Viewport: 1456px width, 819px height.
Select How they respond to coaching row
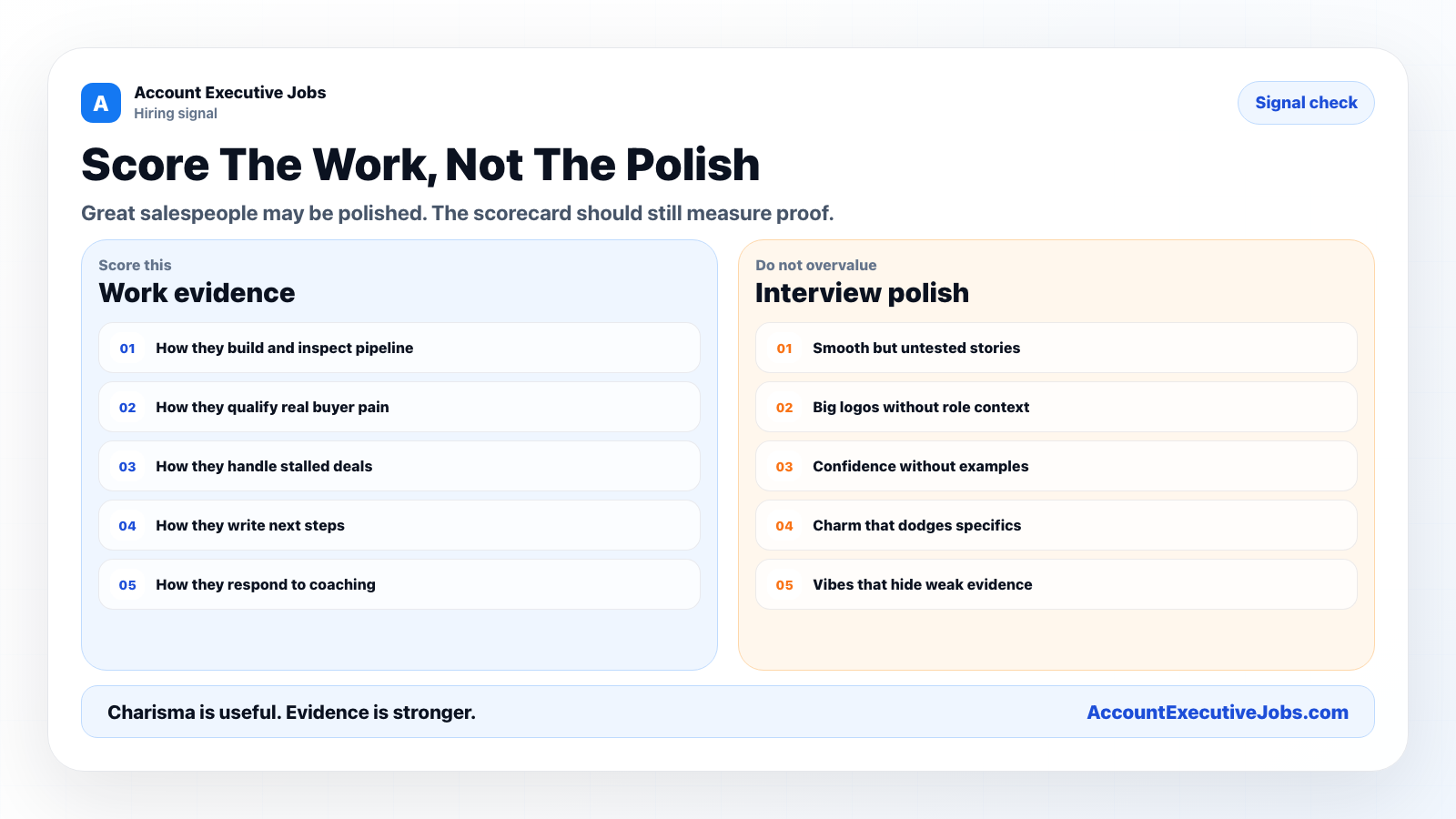399,584
